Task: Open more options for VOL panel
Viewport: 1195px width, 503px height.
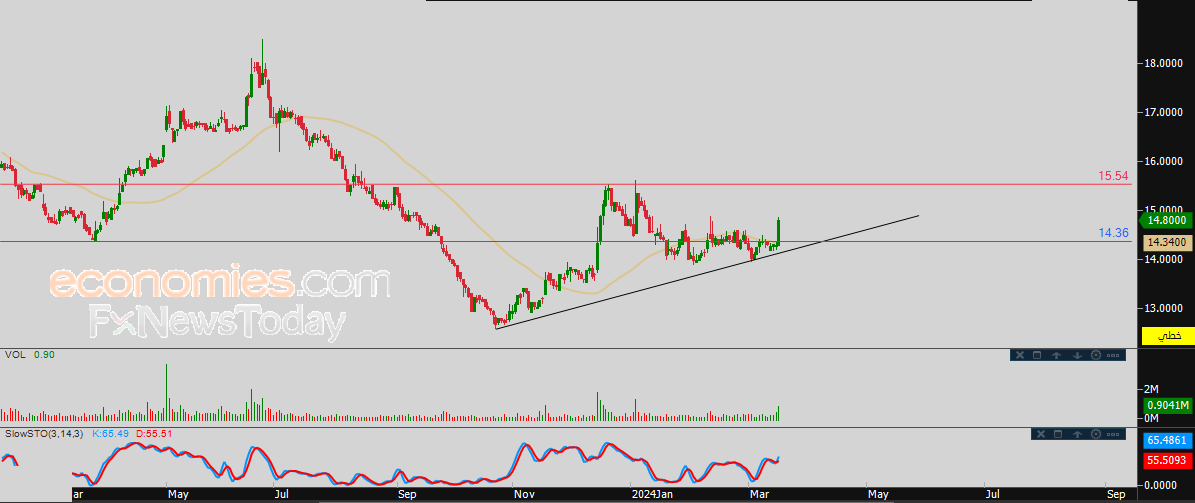Action: [x=1113, y=355]
